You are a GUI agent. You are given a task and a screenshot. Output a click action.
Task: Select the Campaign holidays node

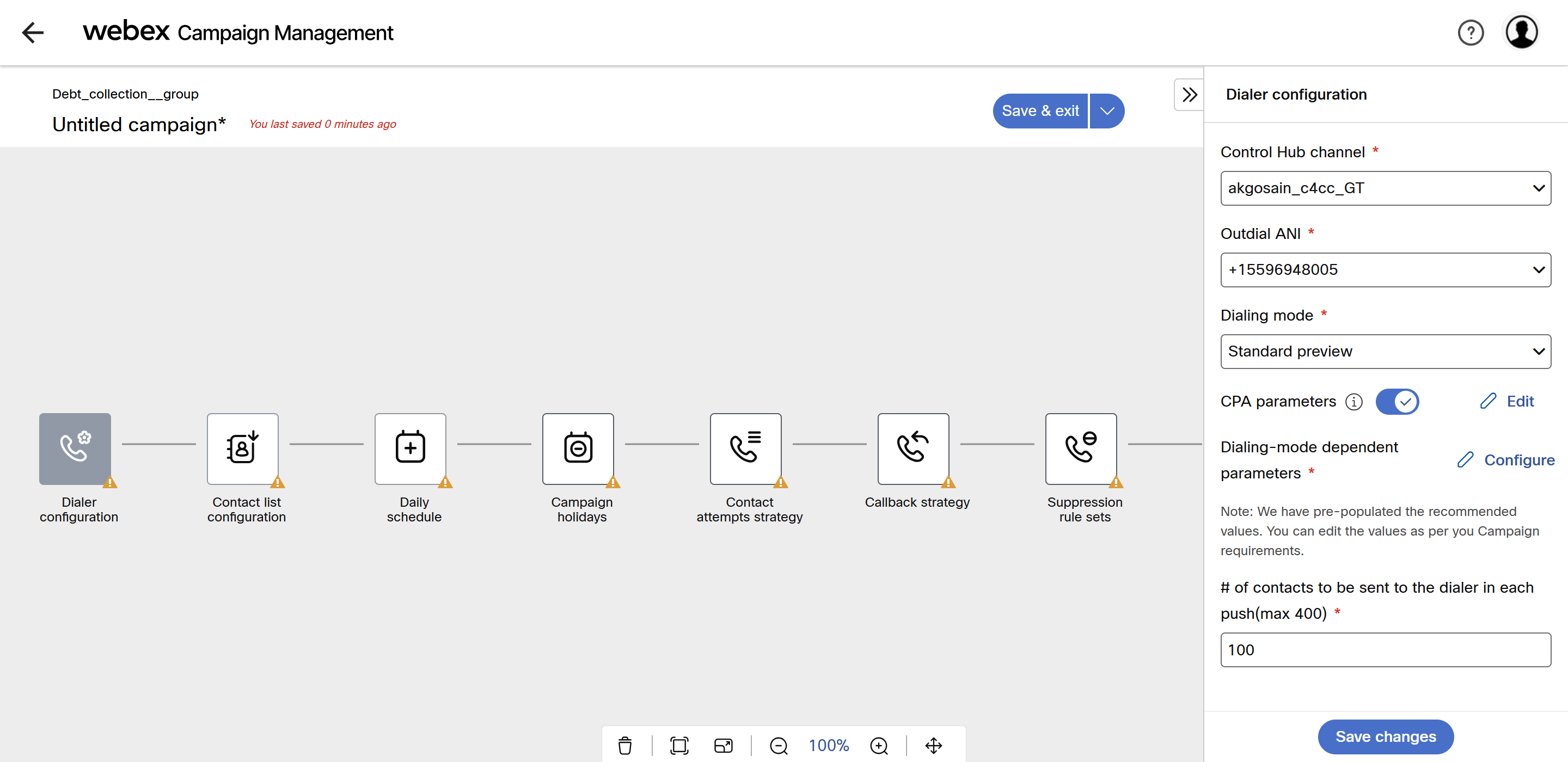578,448
